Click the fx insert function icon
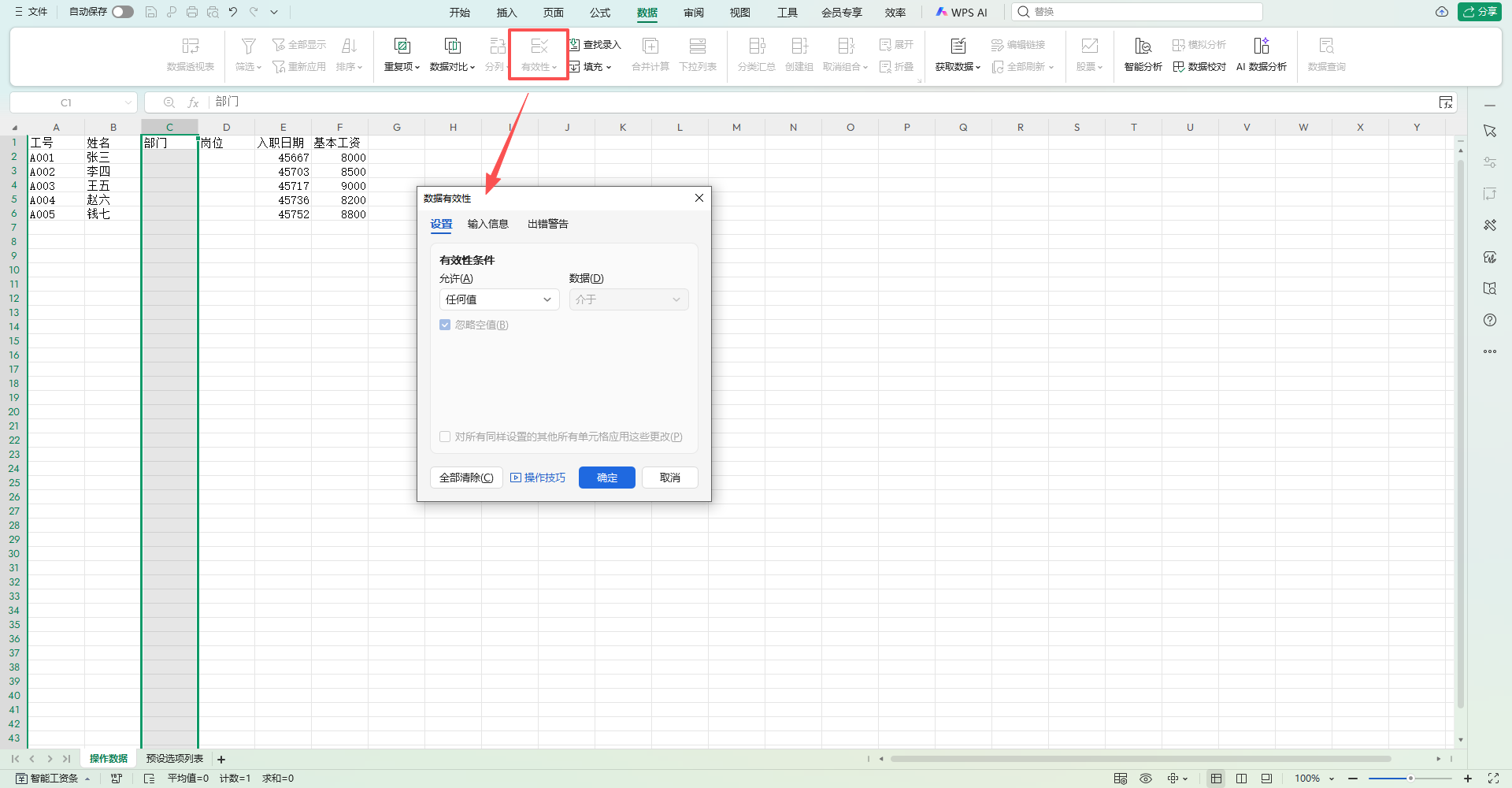The height and width of the screenshot is (788, 1512). click(x=193, y=102)
